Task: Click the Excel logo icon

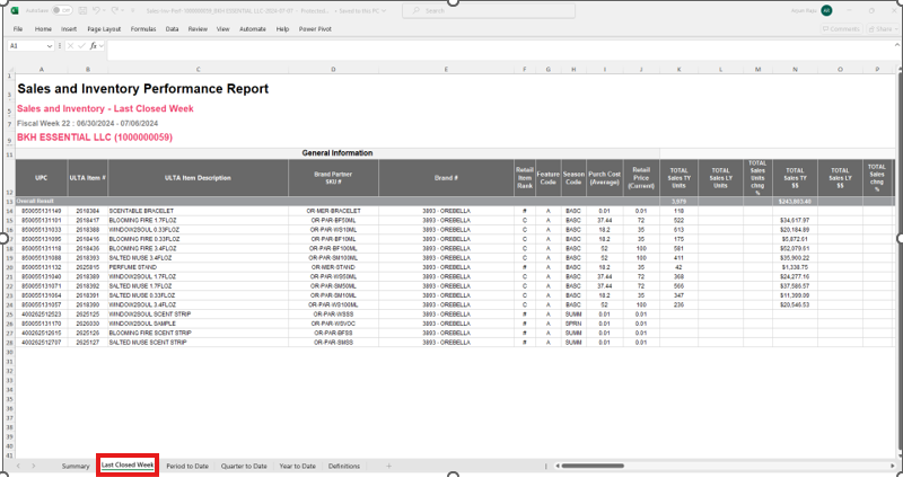Action: [15, 11]
